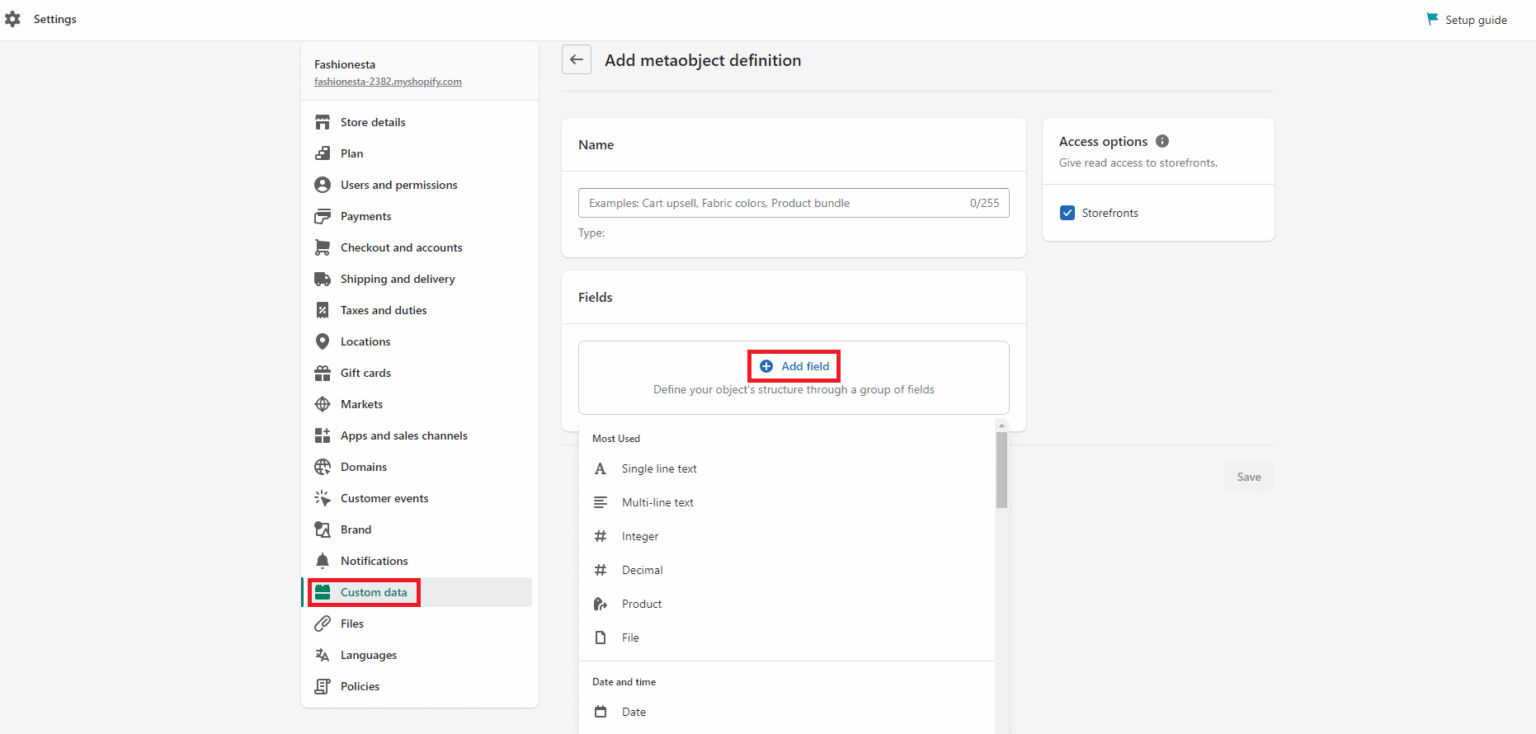
Task: Click the Customer events icon
Action: [x=322, y=497]
